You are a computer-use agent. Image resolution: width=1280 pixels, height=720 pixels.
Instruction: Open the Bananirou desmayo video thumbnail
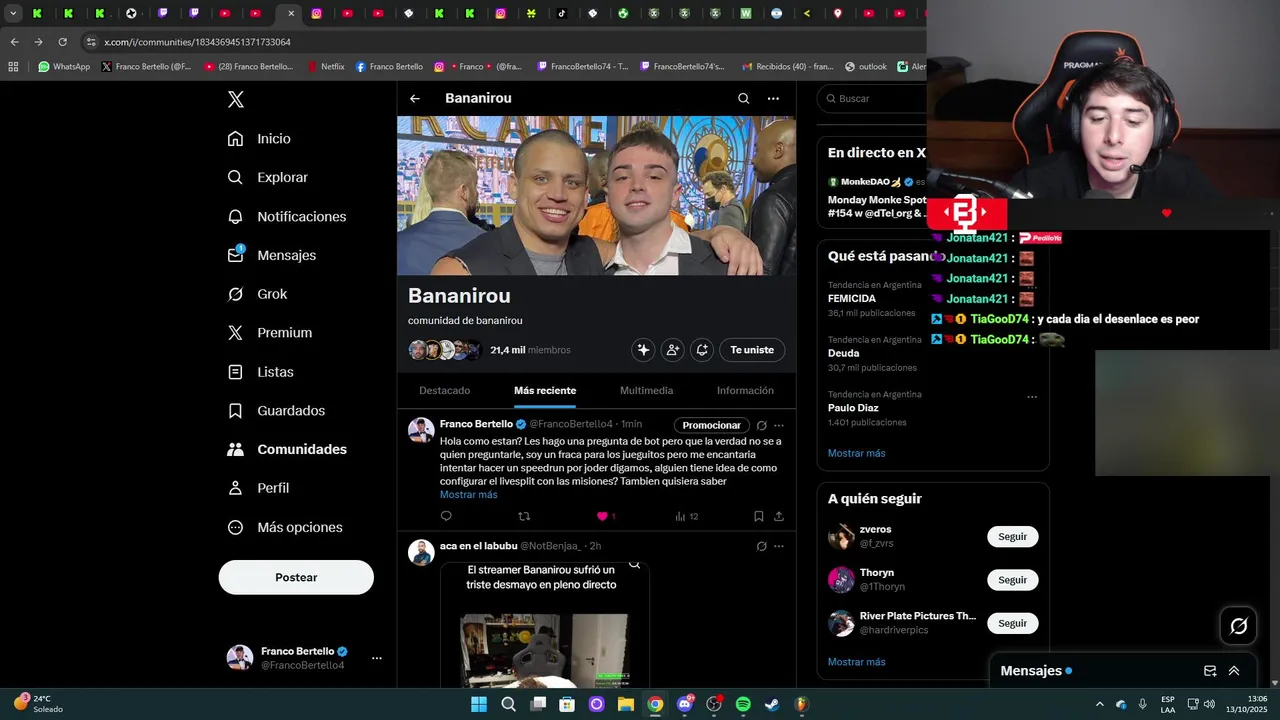[x=545, y=625]
